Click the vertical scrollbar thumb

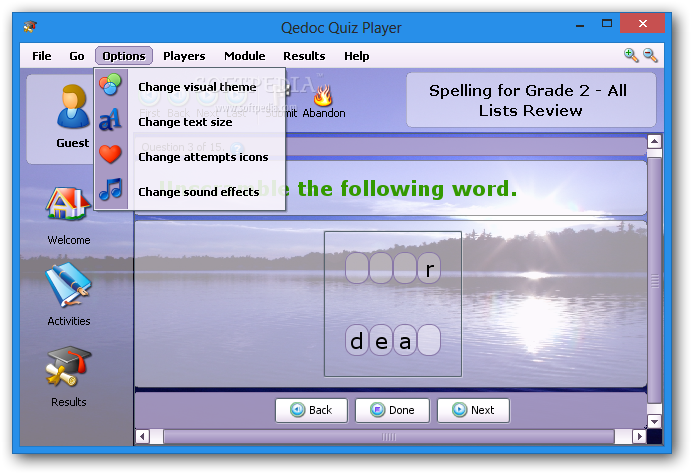point(654,281)
